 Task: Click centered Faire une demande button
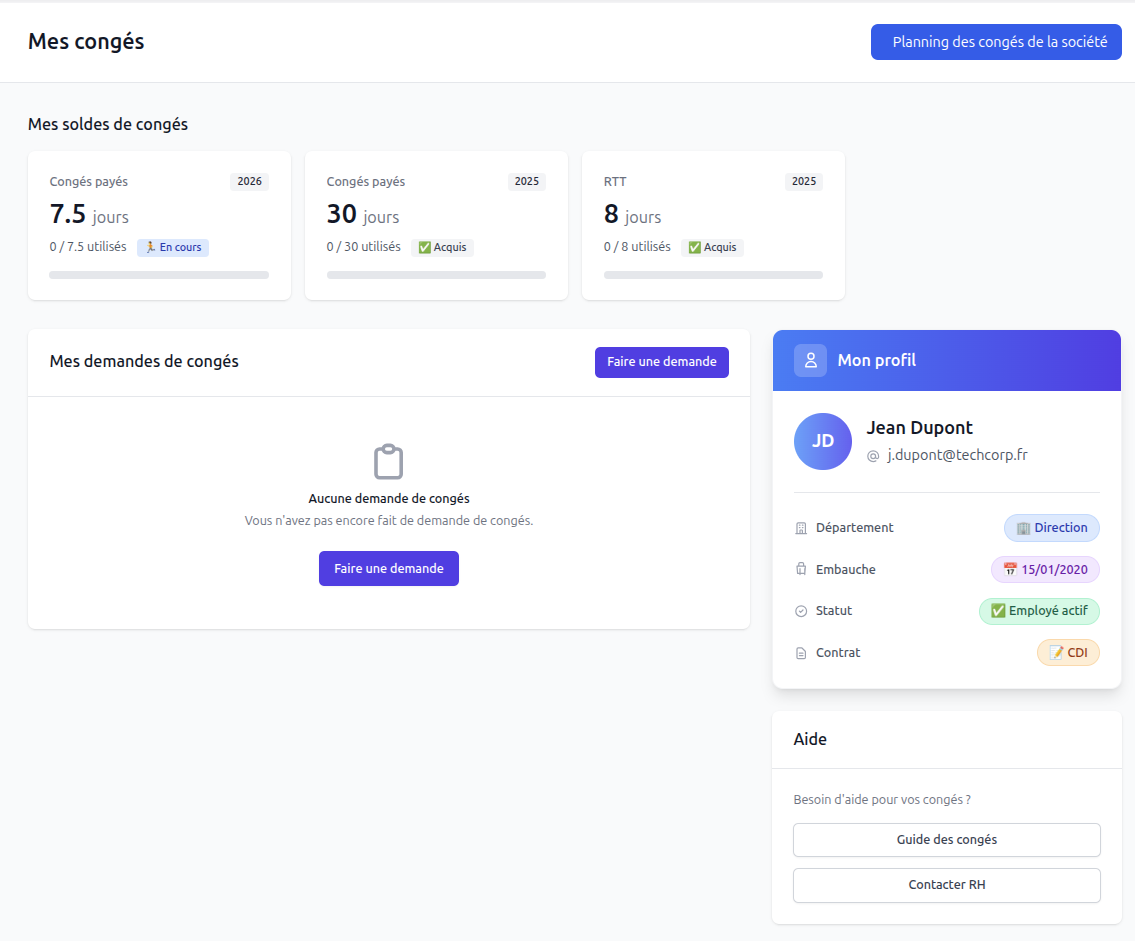[x=388, y=568]
